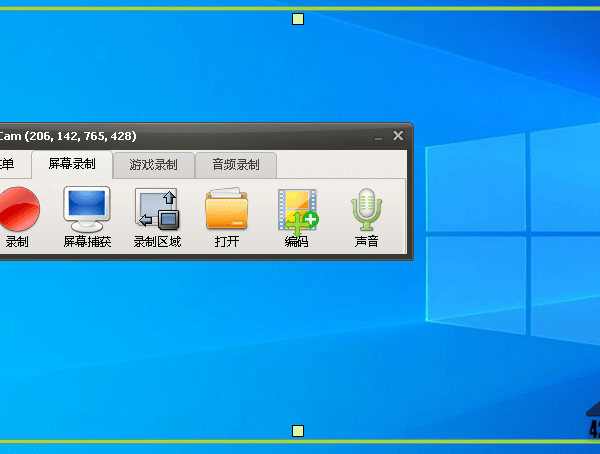The width and height of the screenshot is (600, 454).
Task: Switch to the 游戏录制 tab
Action: (153, 165)
